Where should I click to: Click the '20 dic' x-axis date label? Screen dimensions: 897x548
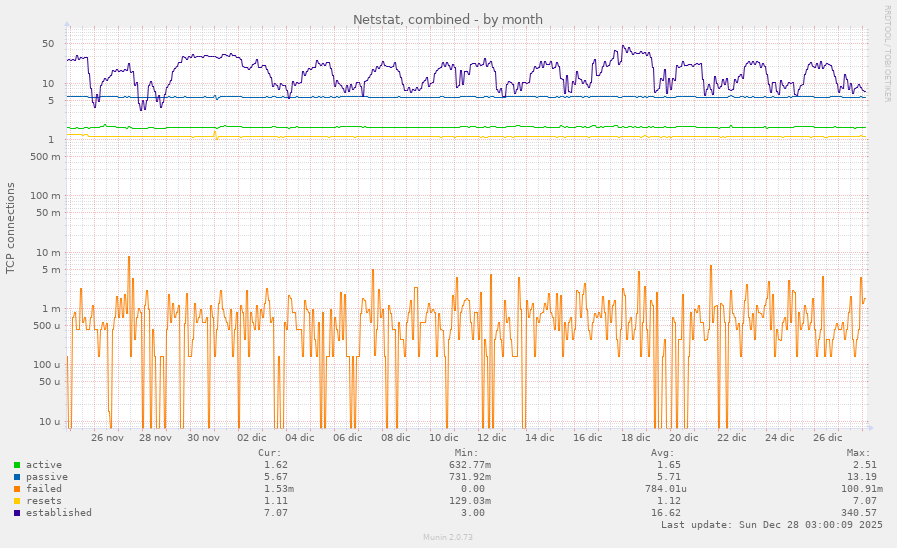tap(684, 438)
